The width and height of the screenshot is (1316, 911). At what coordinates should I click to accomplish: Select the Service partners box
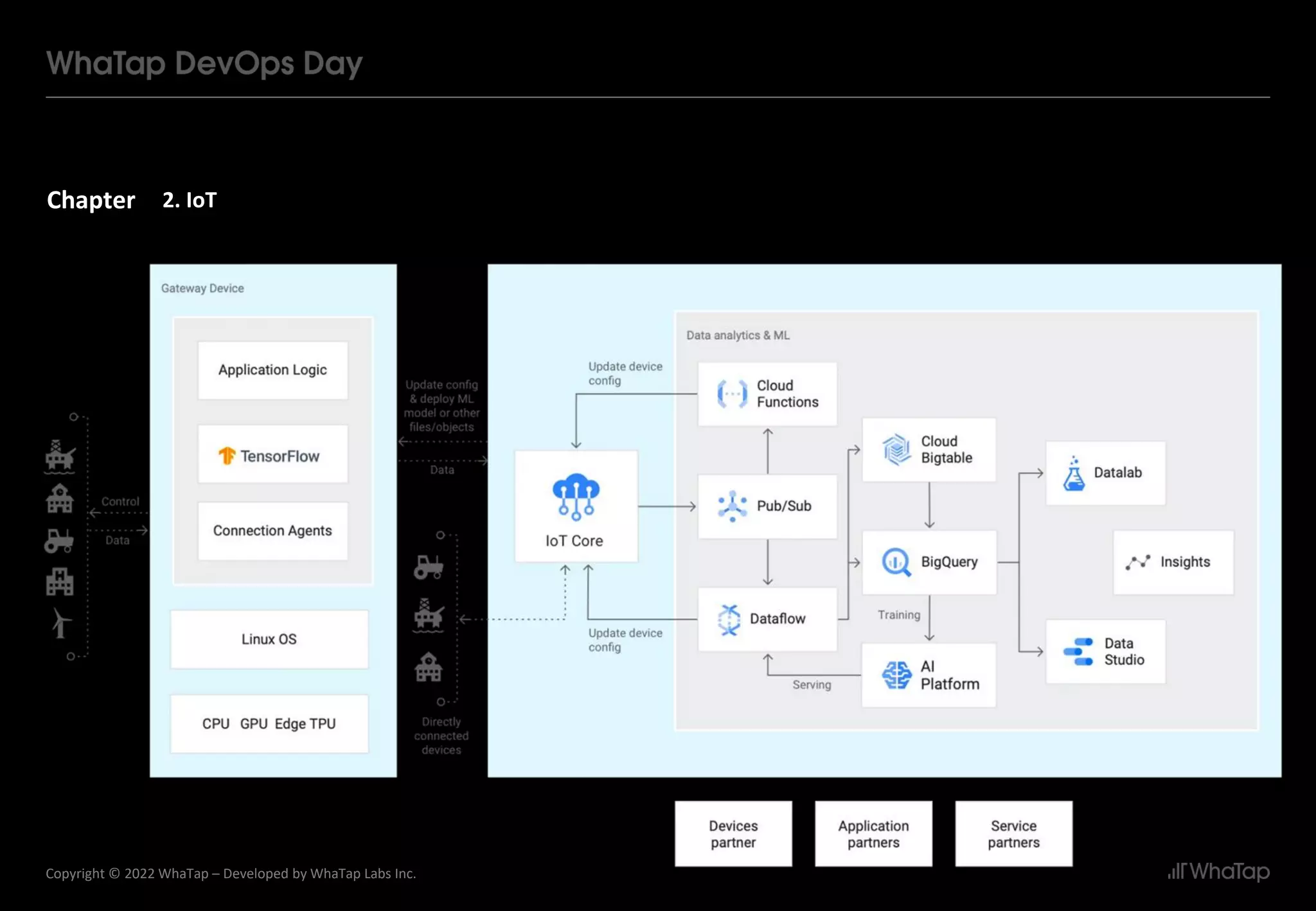pyautogui.click(x=1013, y=834)
